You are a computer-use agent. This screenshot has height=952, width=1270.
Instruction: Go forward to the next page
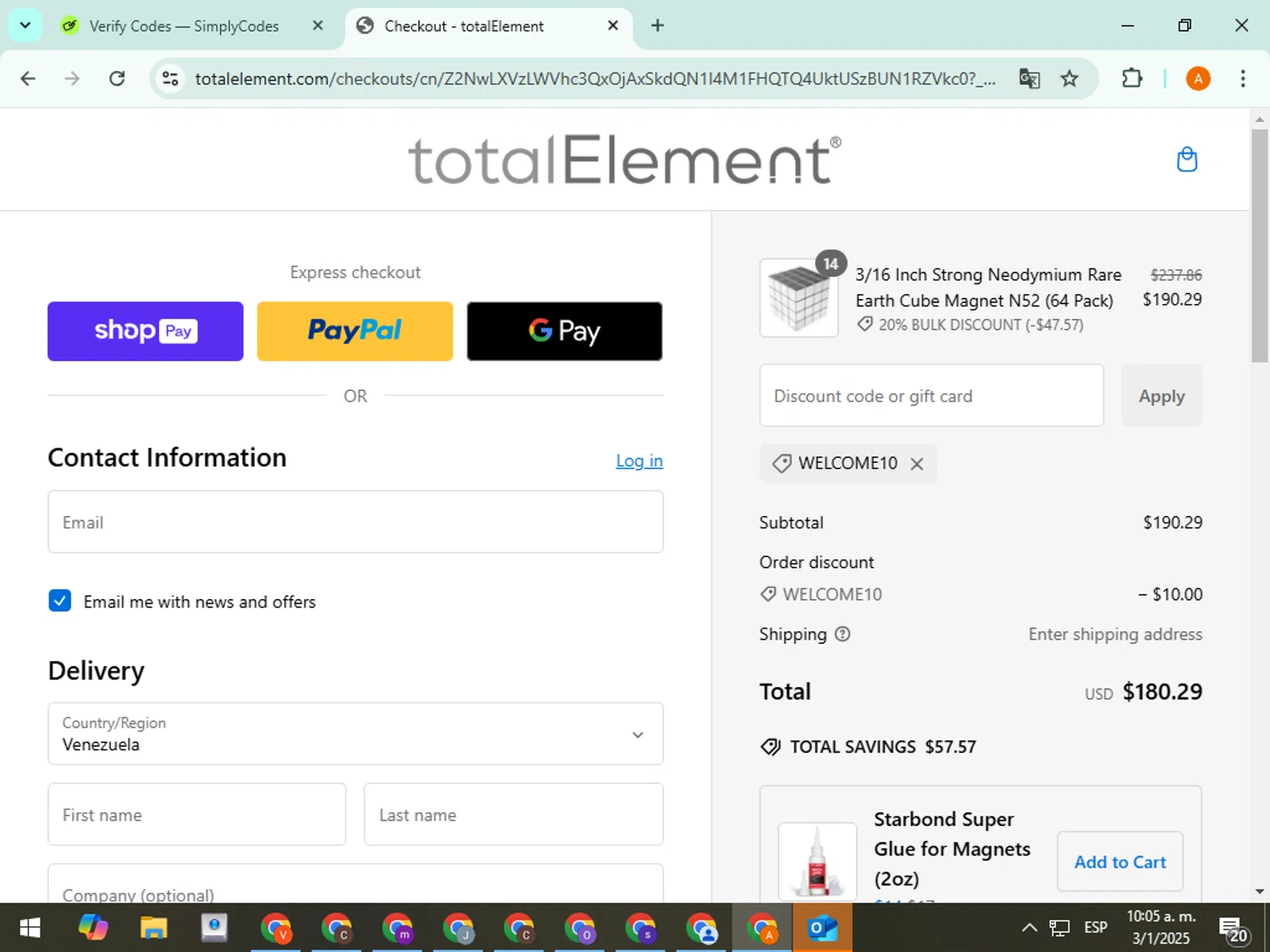coord(72,79)
